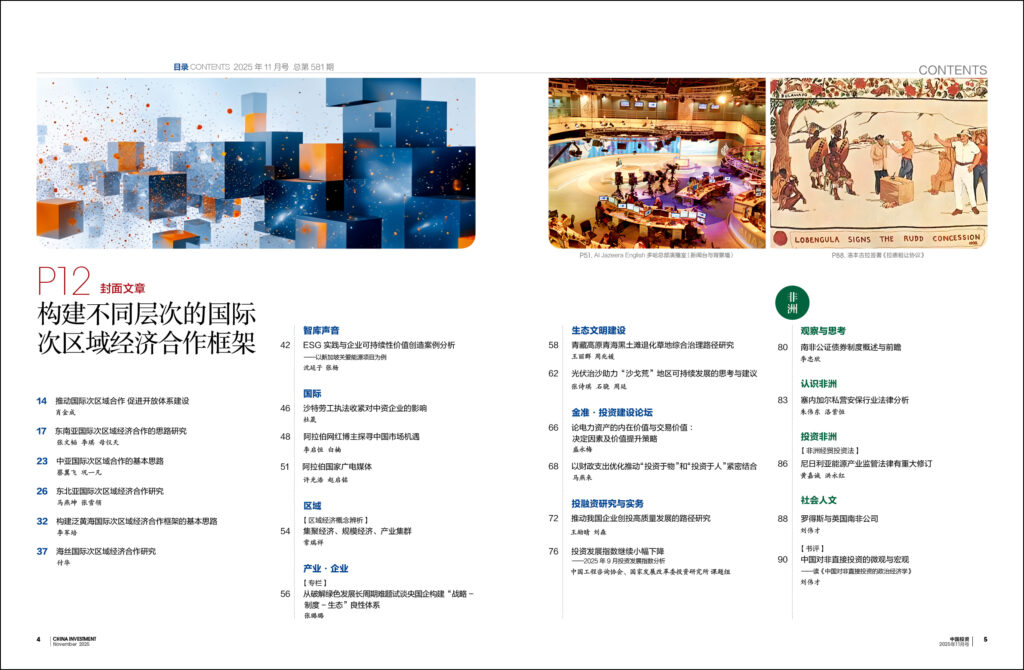Click the CONTENTS title at top right
Screen dimensions: 1024x670
click(x=952, y=70)
